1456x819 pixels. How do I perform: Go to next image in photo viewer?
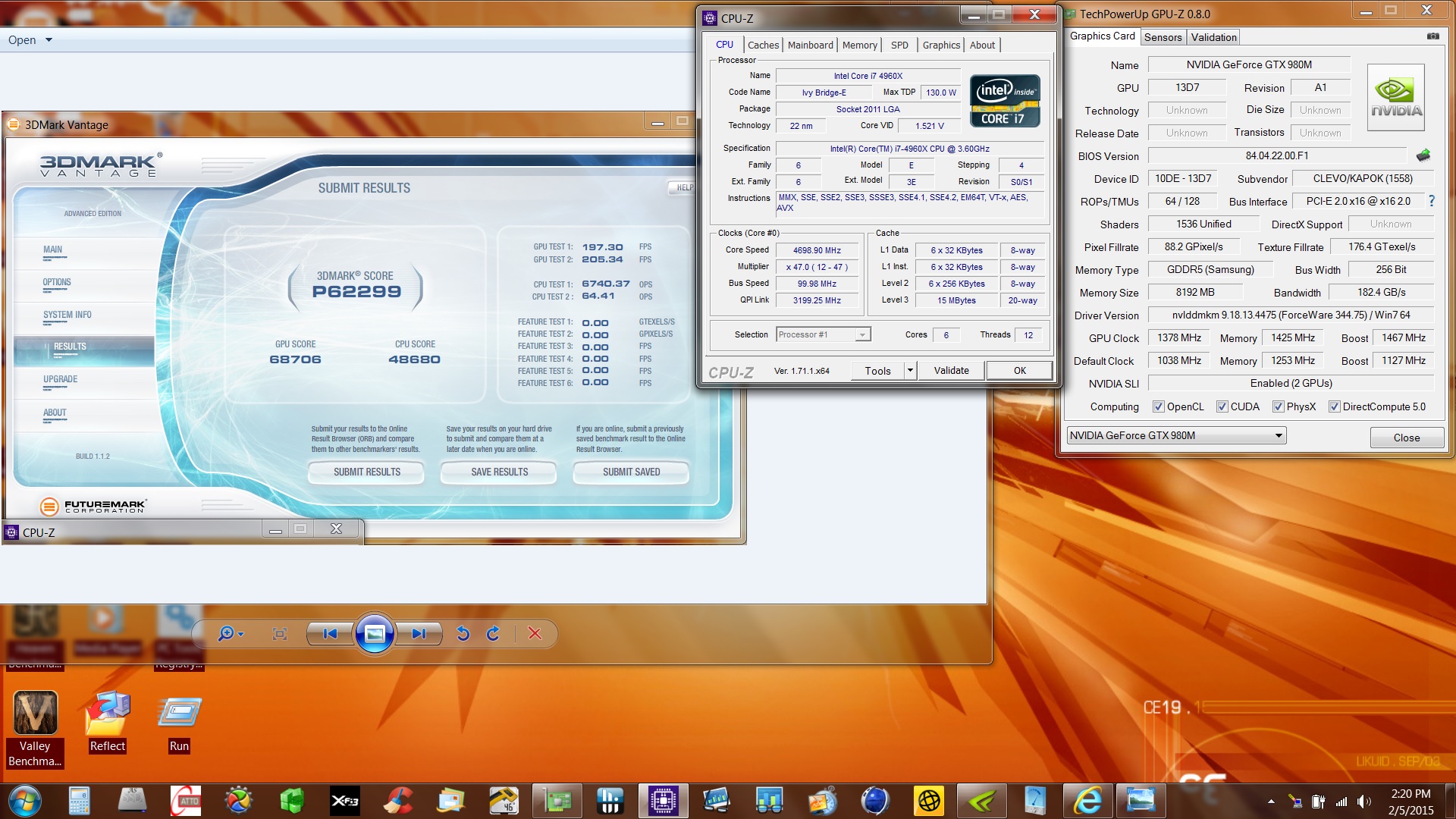(x=419, y=633)
